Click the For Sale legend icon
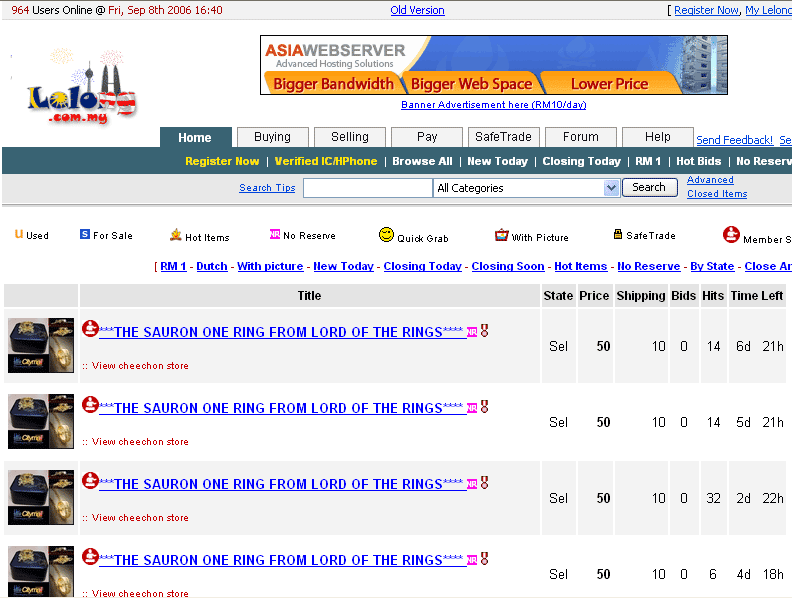This screenshot has width=792, height=598. coord(85,234)
